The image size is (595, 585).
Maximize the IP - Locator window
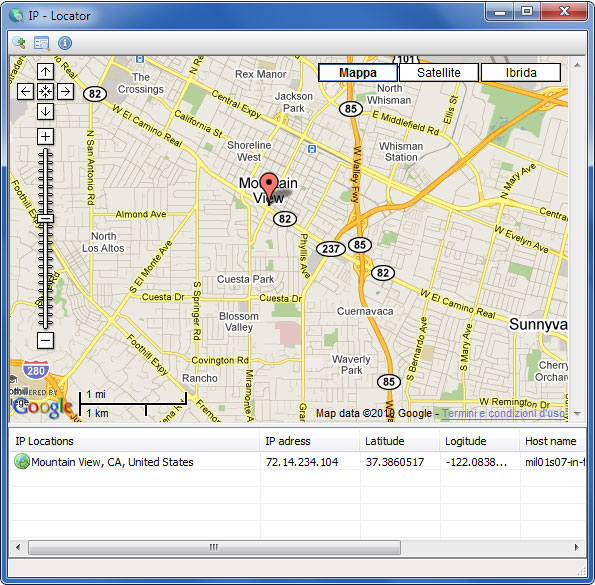(x=527, y=12)
